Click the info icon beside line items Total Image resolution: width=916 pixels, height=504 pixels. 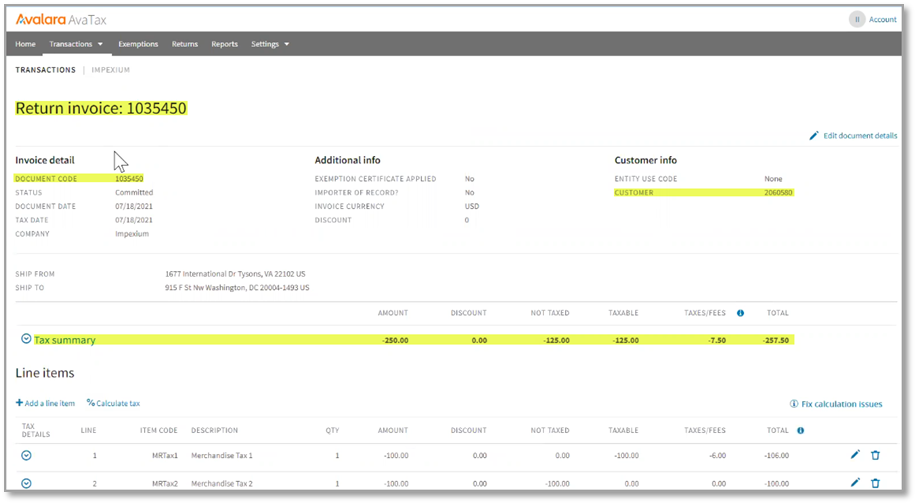[x=800, y=430]
